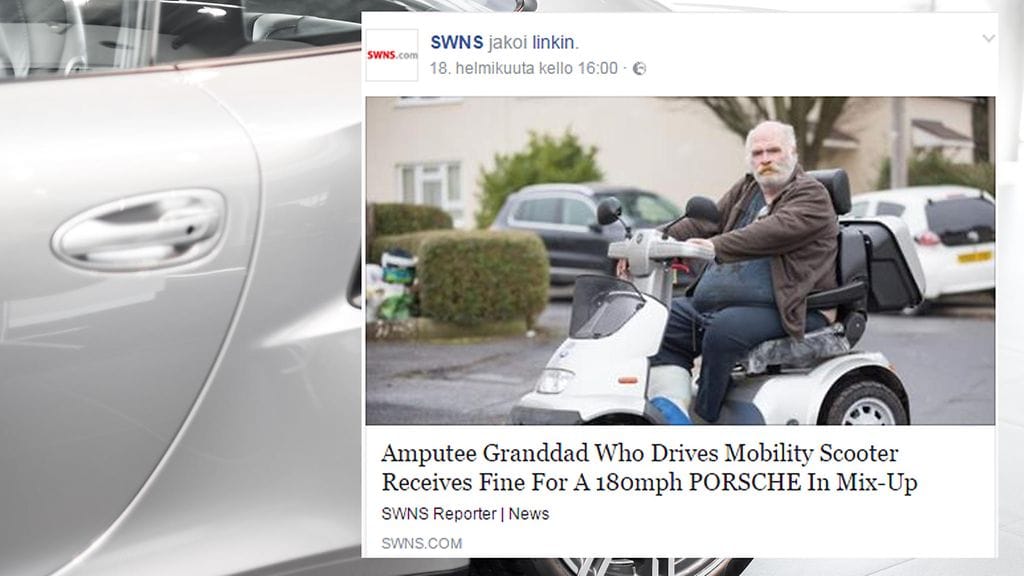Open the SWNS.com profile logo
The width and height of the screenshot is (1024, 576).
pyautogui.click(x=392, y=56)
